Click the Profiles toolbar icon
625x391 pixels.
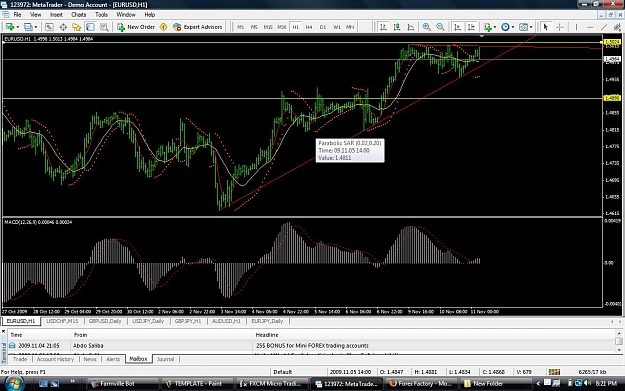tap(28, 27)
